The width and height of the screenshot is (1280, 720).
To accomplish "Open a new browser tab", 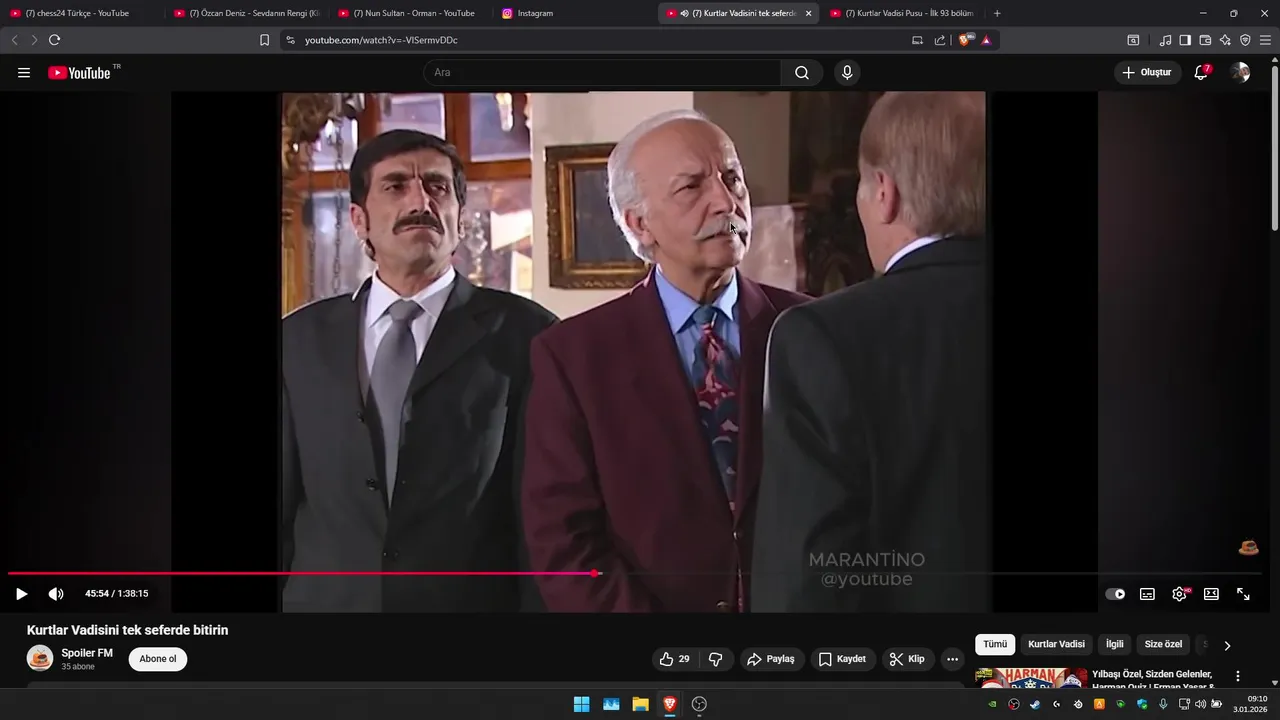I will coord(997,13).
